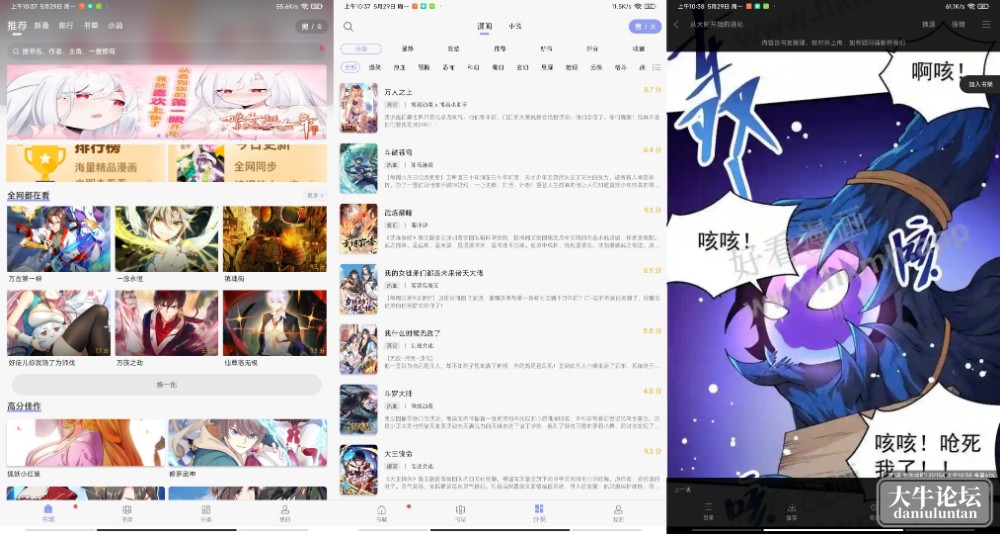
Task: Open the hamburger menu in the reader header
Action: click(x=986, y=24)
